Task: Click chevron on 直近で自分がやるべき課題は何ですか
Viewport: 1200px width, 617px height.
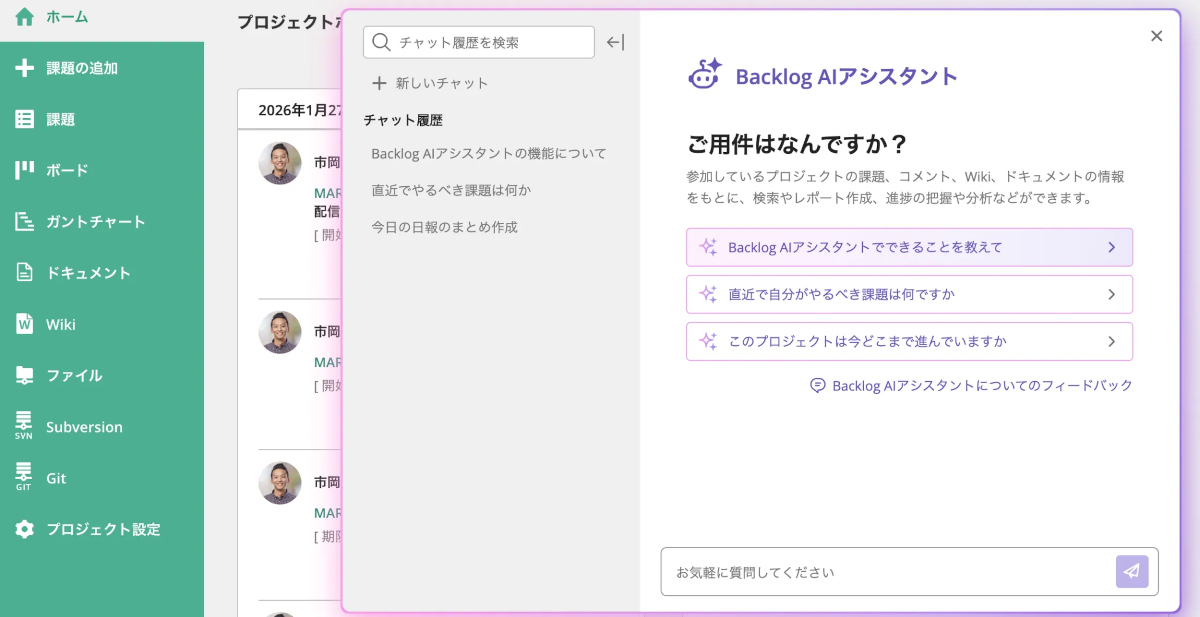Action: pos(1111,294)
